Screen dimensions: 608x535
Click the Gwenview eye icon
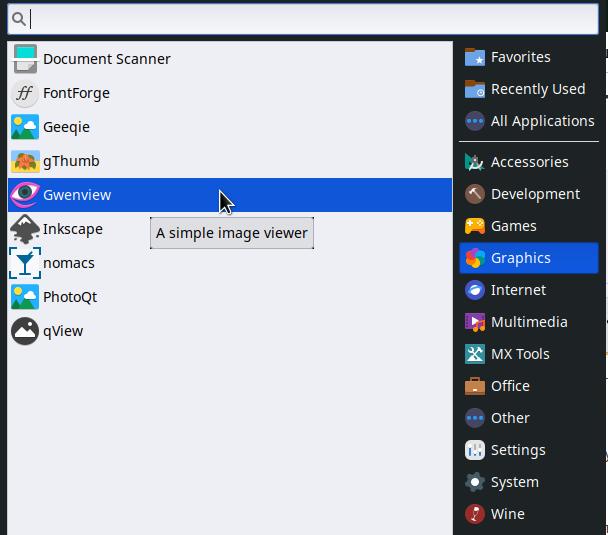25,195
